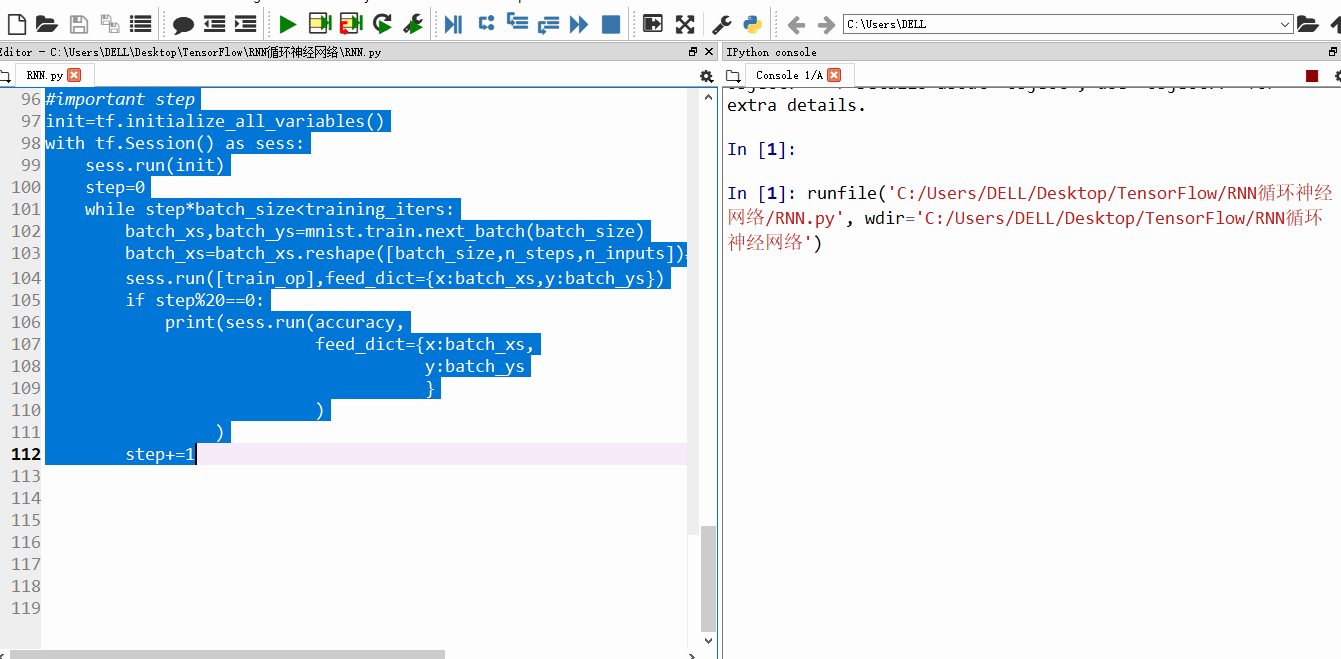Click the editor horizontal scrollbar
Image resolution: width=1341 pixels, height=659 pixels.
(228, 654)
